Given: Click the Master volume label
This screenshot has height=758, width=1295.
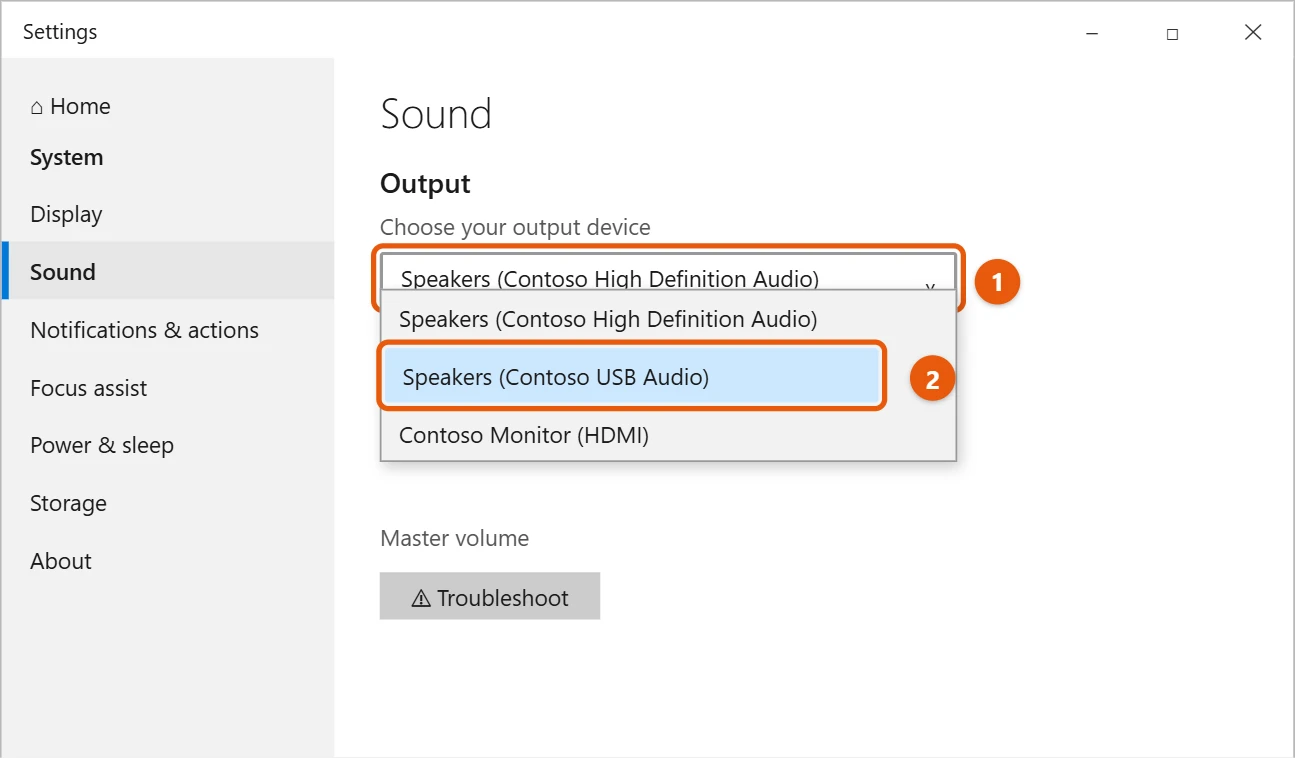Looking at the screenshot, I should (x=454, y=539).
